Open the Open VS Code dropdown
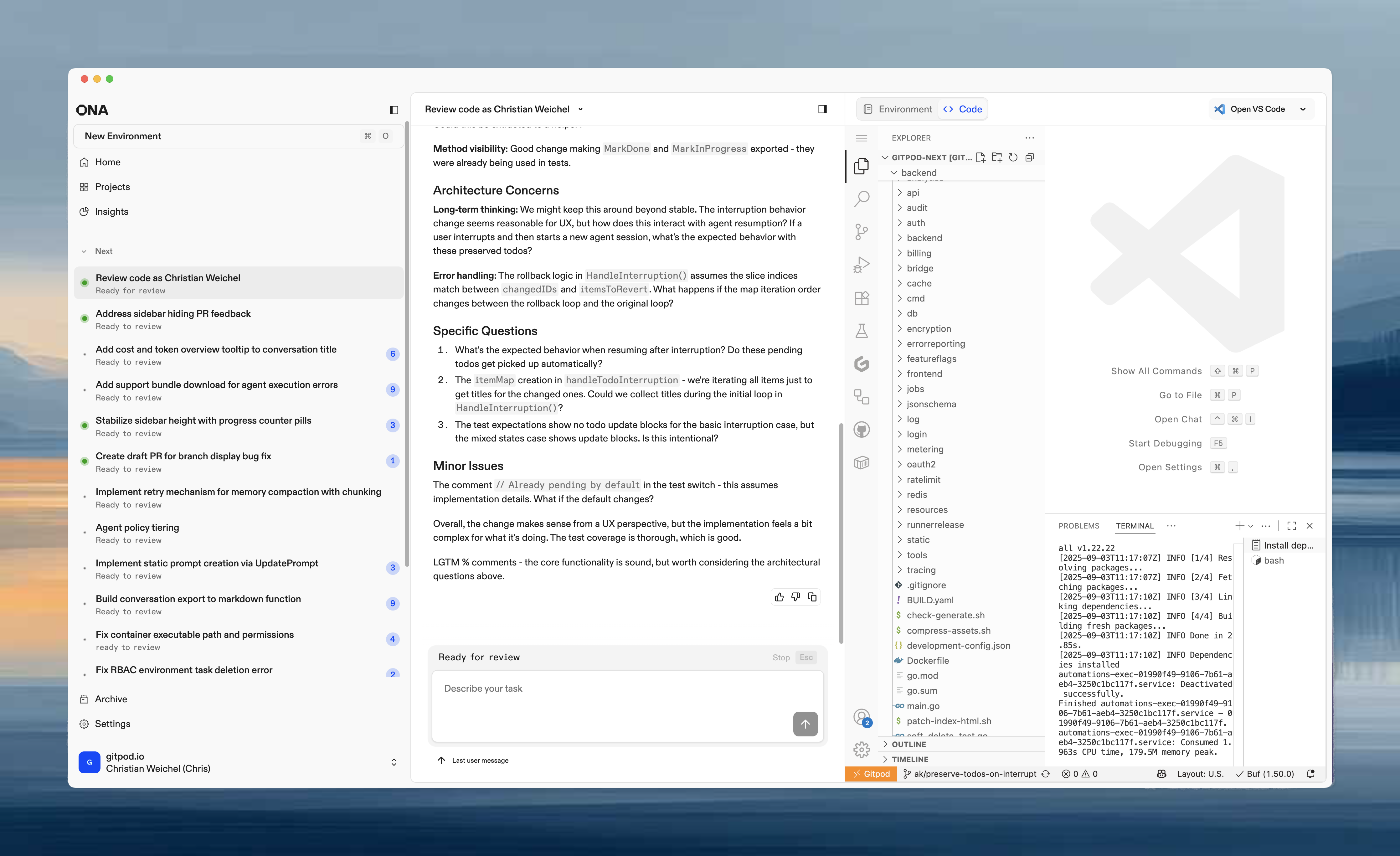The width and height of the screenshot is (1400, 856). (1303, 109)
